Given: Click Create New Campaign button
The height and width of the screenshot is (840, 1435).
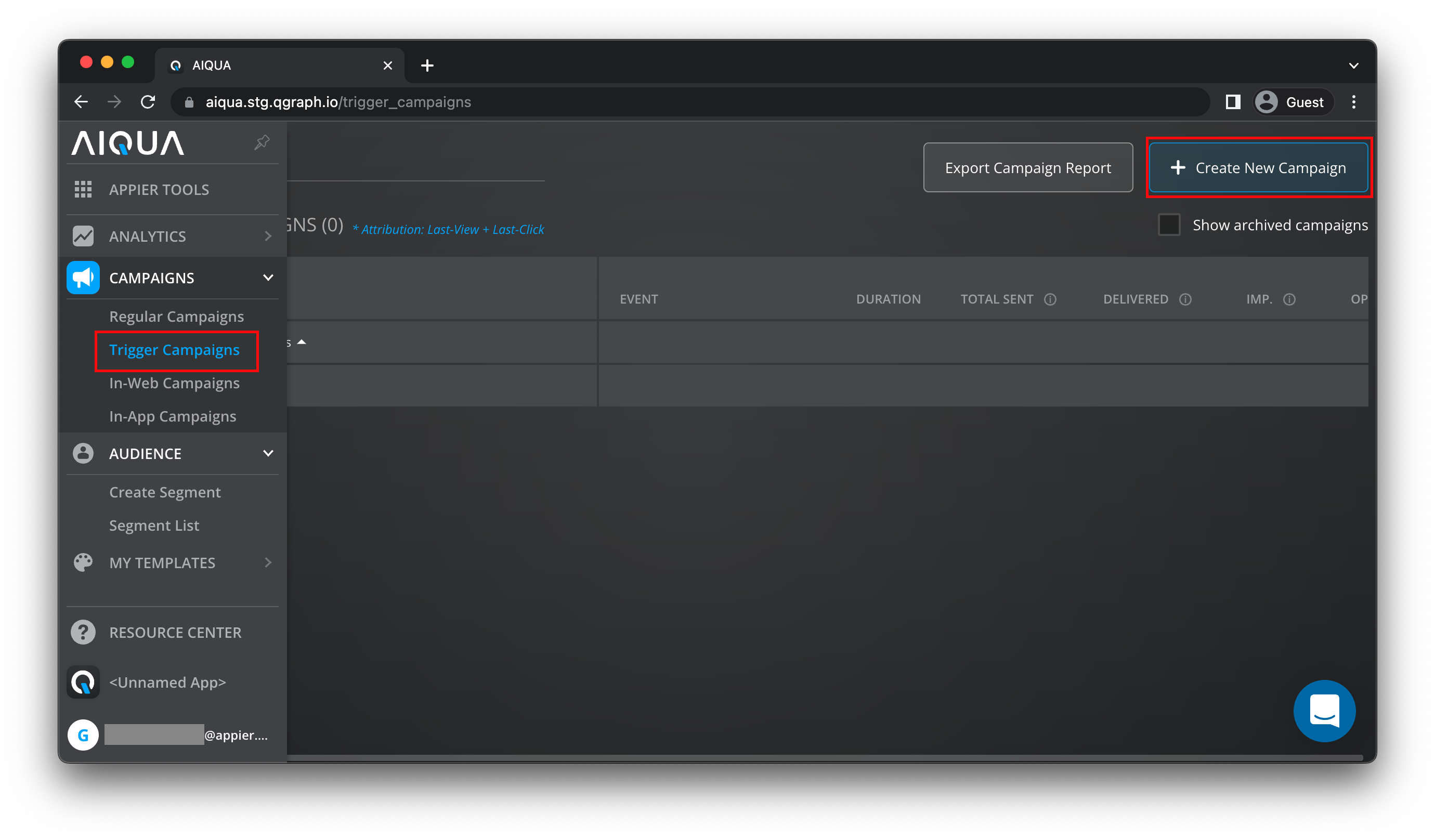Looking at the screenshot, I should [1258, 168].
